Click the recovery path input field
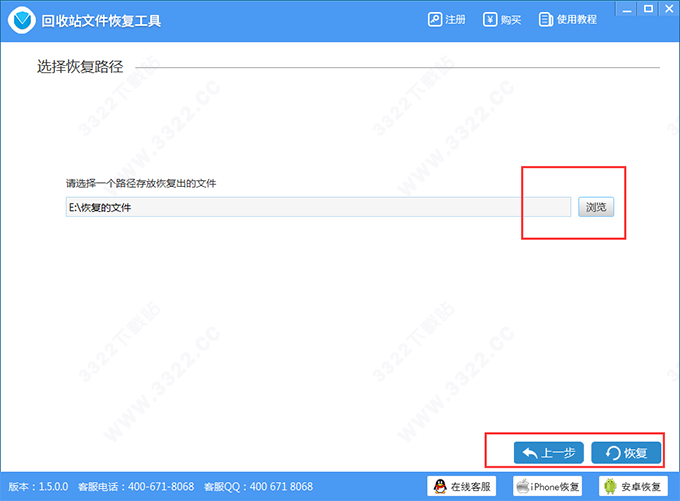 point(318,207)
